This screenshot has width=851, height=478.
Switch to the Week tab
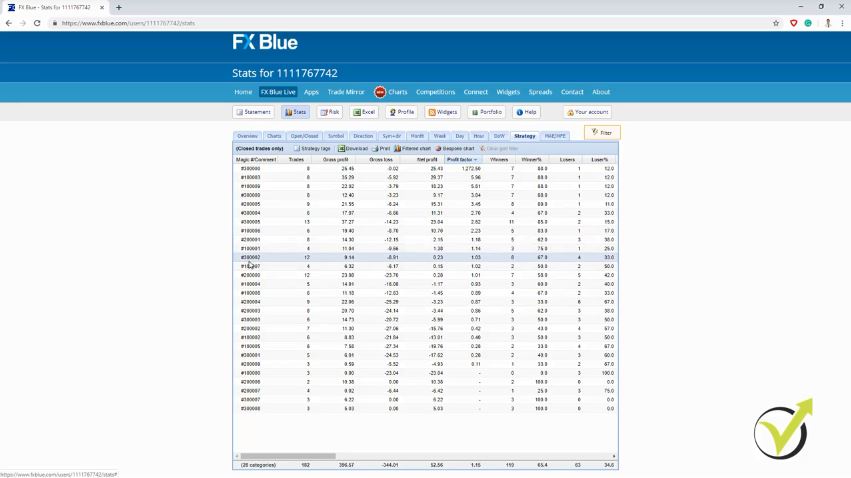point(440,136)
